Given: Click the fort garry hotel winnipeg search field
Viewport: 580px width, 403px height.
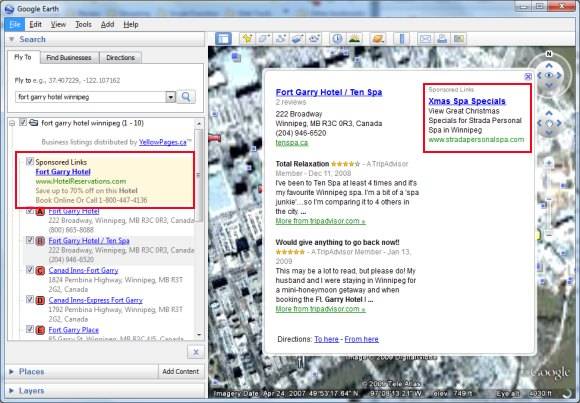Looking at the screenshot, I should click(91, 97).
